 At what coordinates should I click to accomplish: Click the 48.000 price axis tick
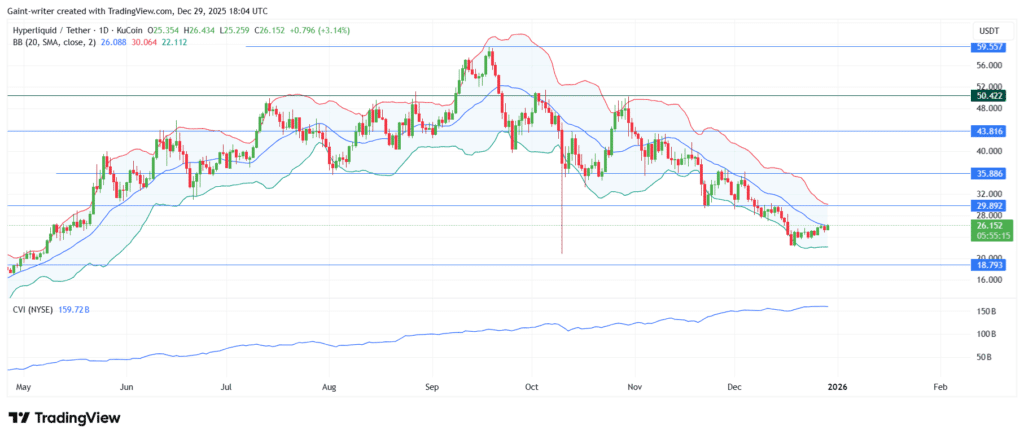(989, 108)
